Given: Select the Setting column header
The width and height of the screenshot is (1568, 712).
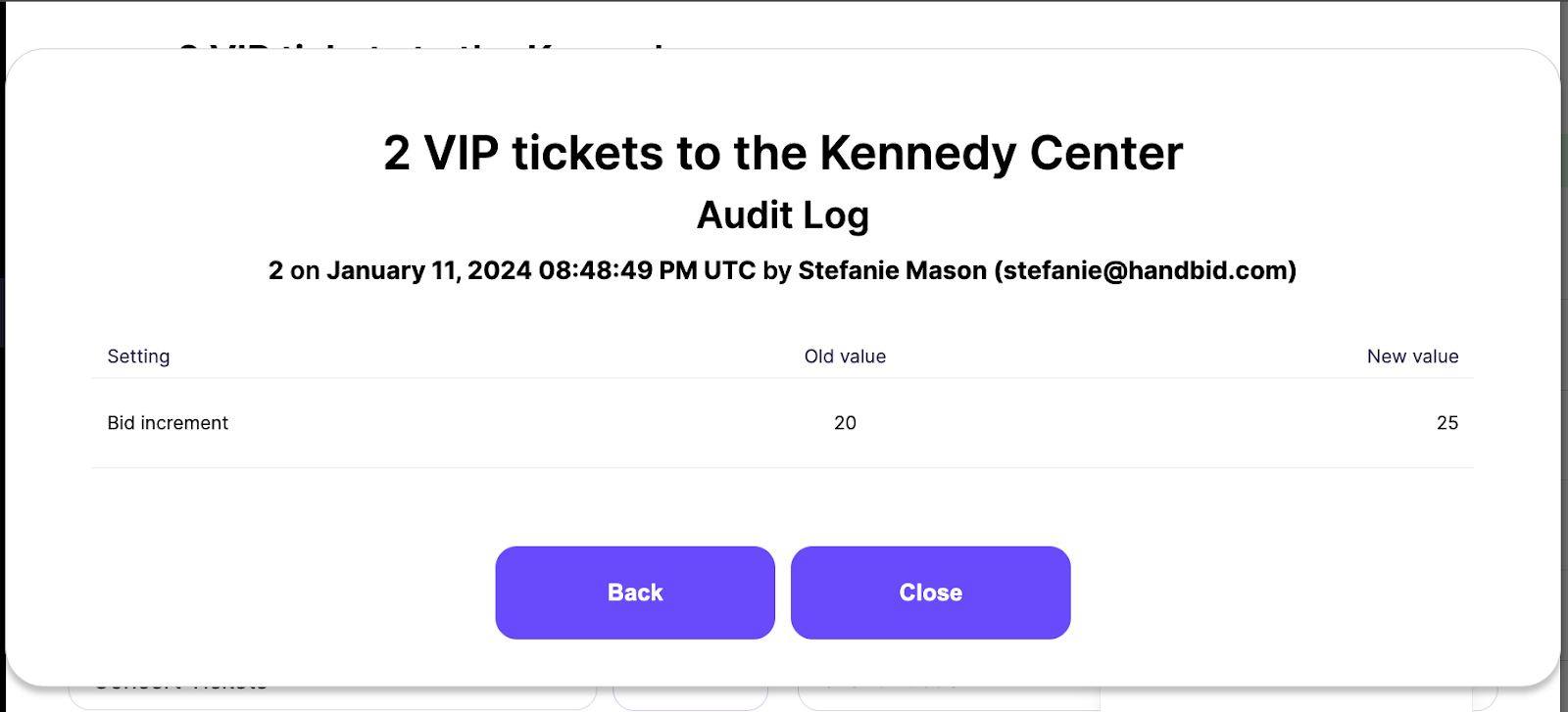Looking at the screenshot, I should tap(138, 356).
